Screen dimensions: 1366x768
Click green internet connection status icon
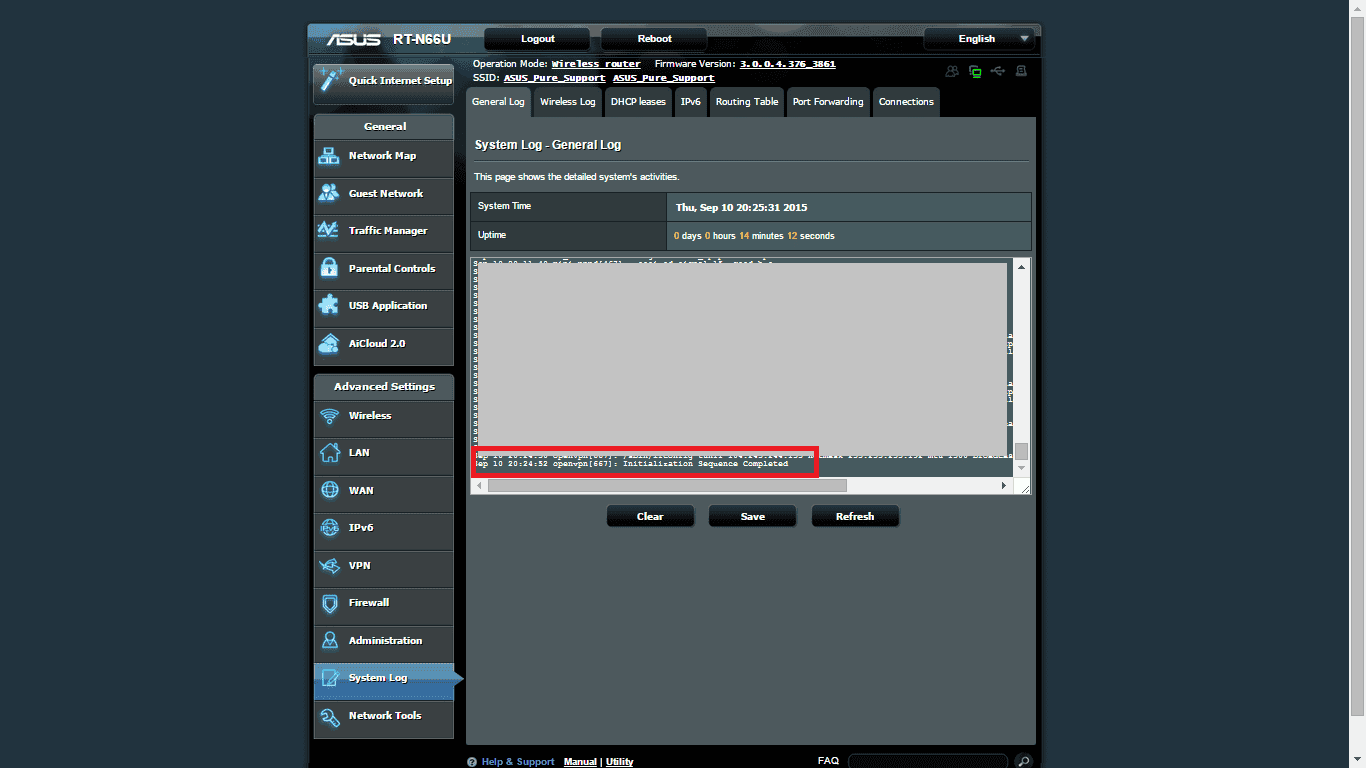tap(975, 71)
